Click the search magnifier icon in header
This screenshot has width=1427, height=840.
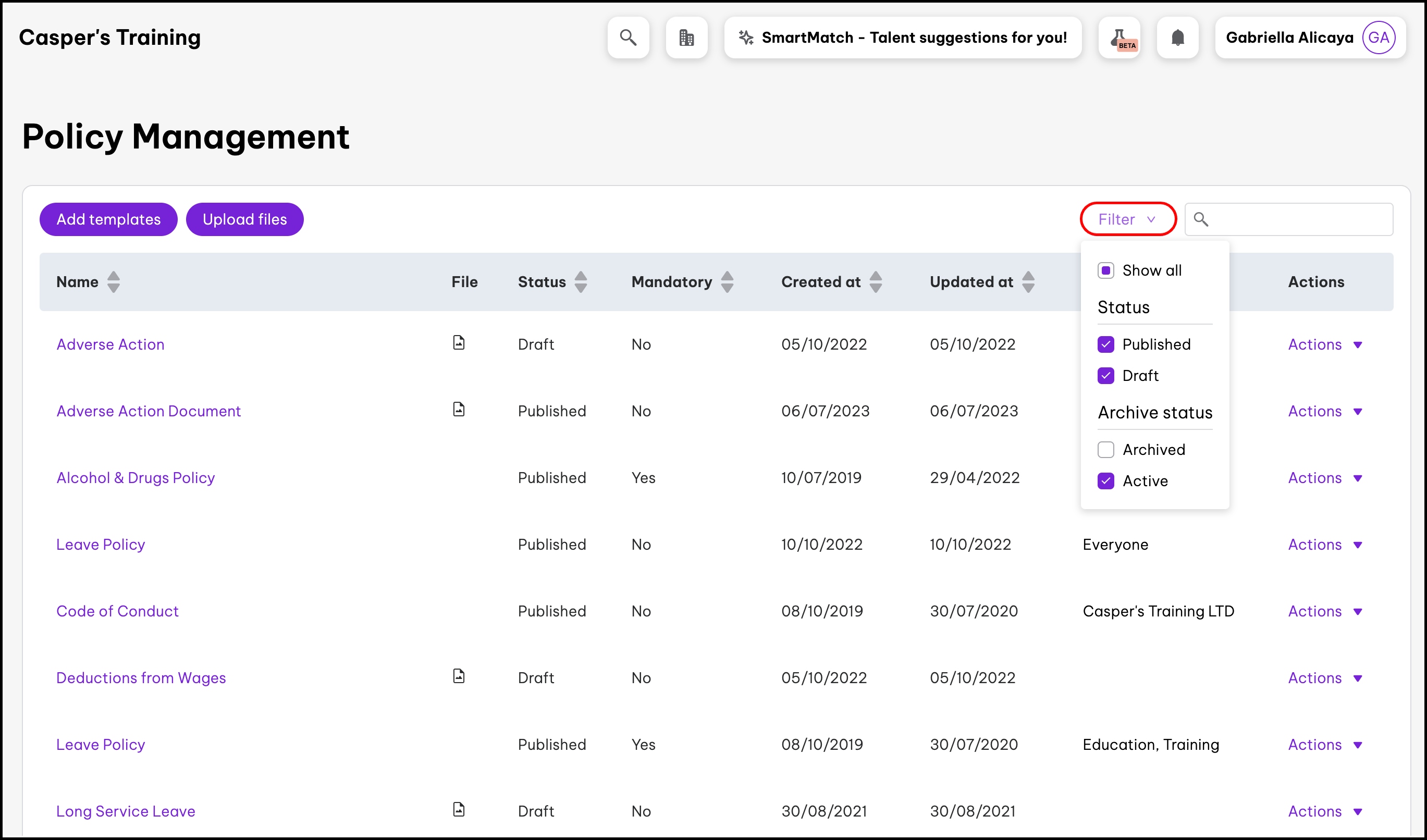[628, 38]
